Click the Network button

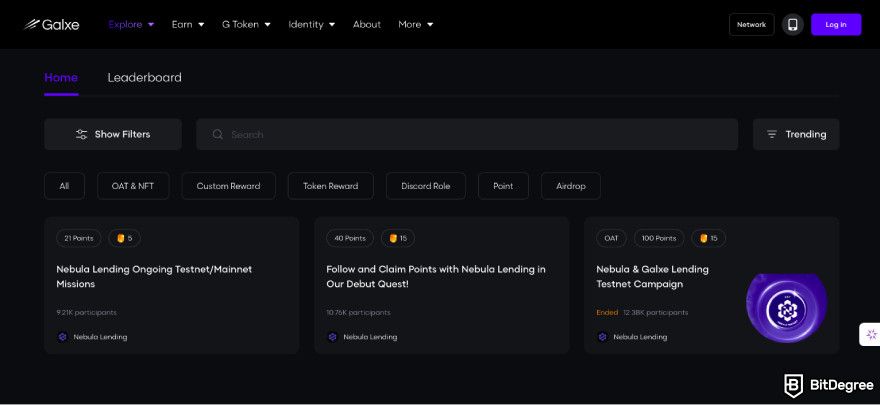tap(751, 25)
